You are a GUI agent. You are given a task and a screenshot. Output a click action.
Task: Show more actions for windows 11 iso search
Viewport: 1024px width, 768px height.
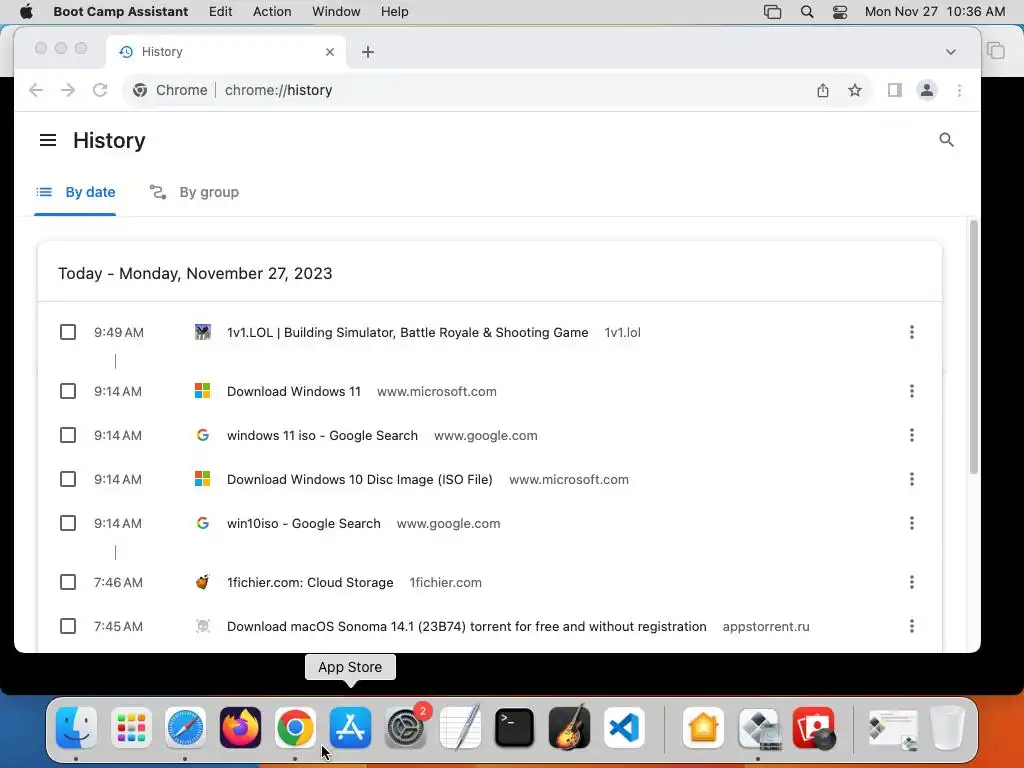point(912,435)
